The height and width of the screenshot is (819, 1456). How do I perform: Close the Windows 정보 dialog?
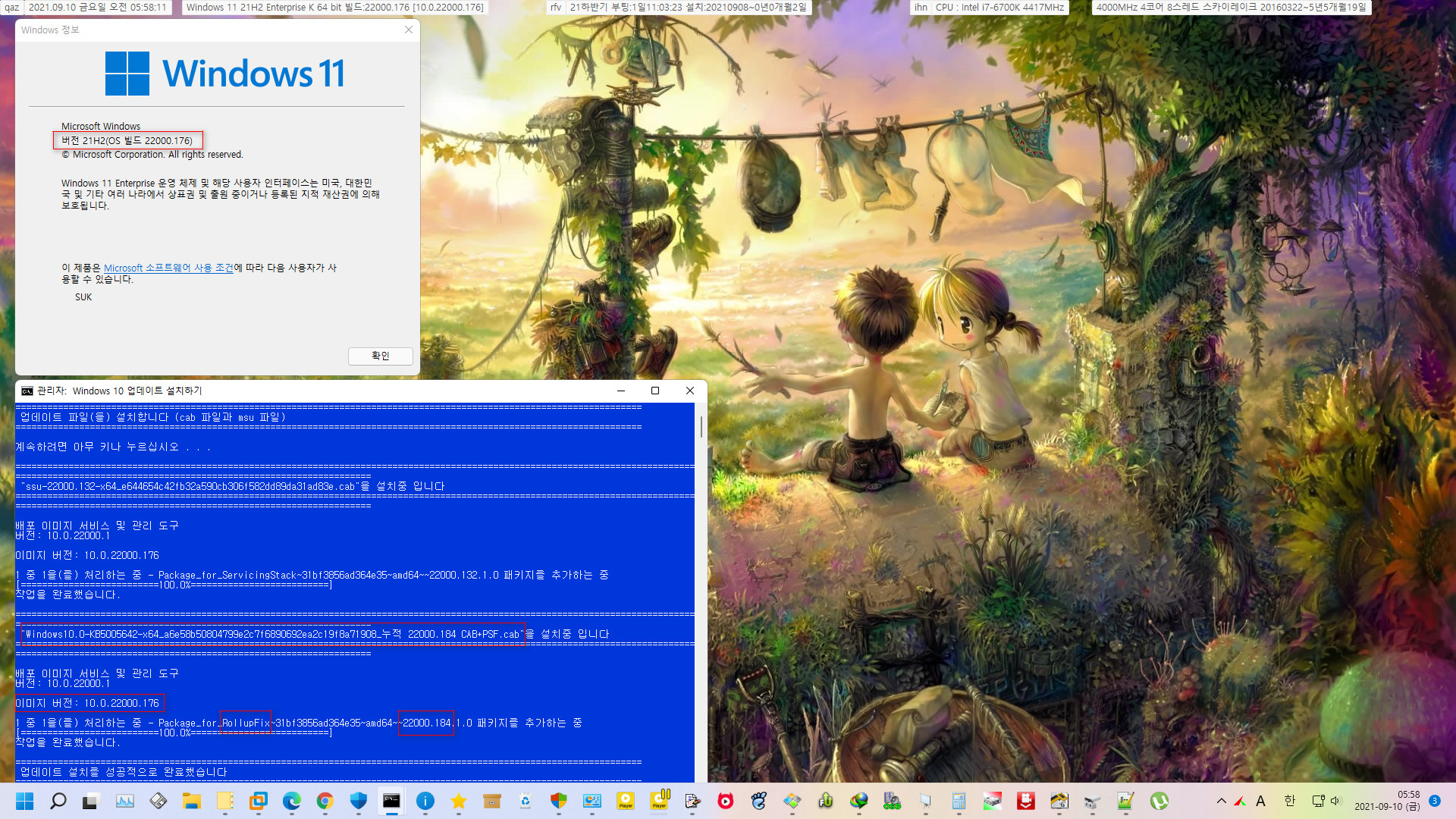[x=408, y=30]
